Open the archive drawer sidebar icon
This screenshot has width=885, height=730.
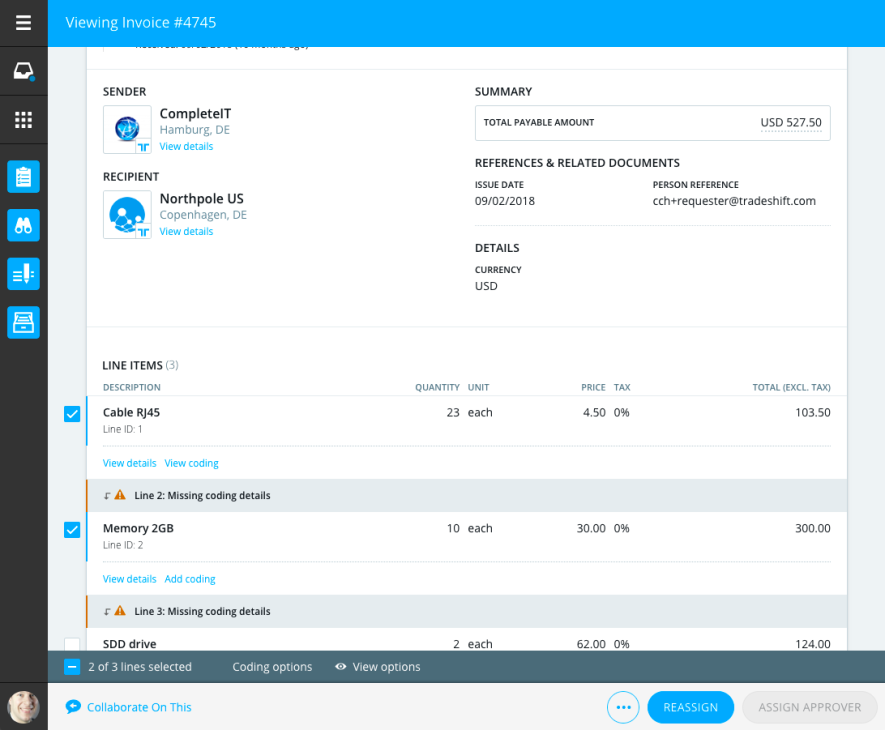23,322
